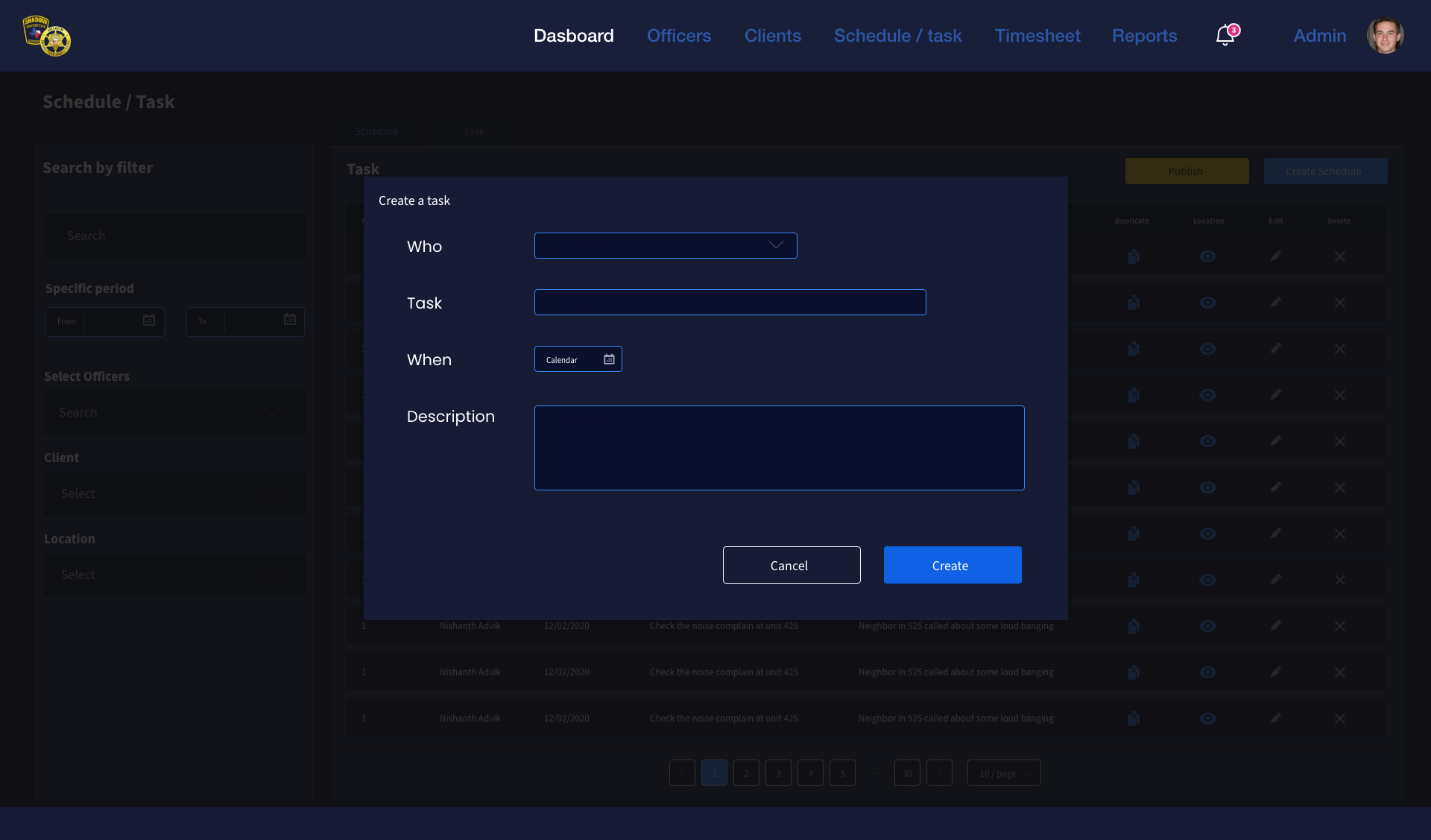Image resolution: width=1431 pixels, height=840 pixels.
Task: Open the Select Officers dropdown
Action: [x=174, y=412]
